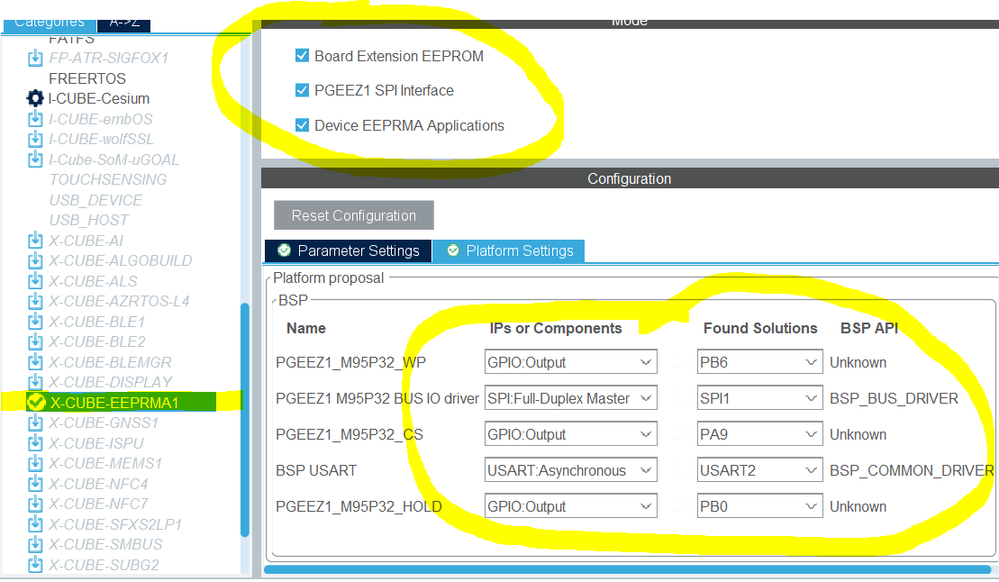999x582 pixels.
Task: Click download icon next to X-CUBE-SFXS2LP1
Action: click(x=35, y=524)
